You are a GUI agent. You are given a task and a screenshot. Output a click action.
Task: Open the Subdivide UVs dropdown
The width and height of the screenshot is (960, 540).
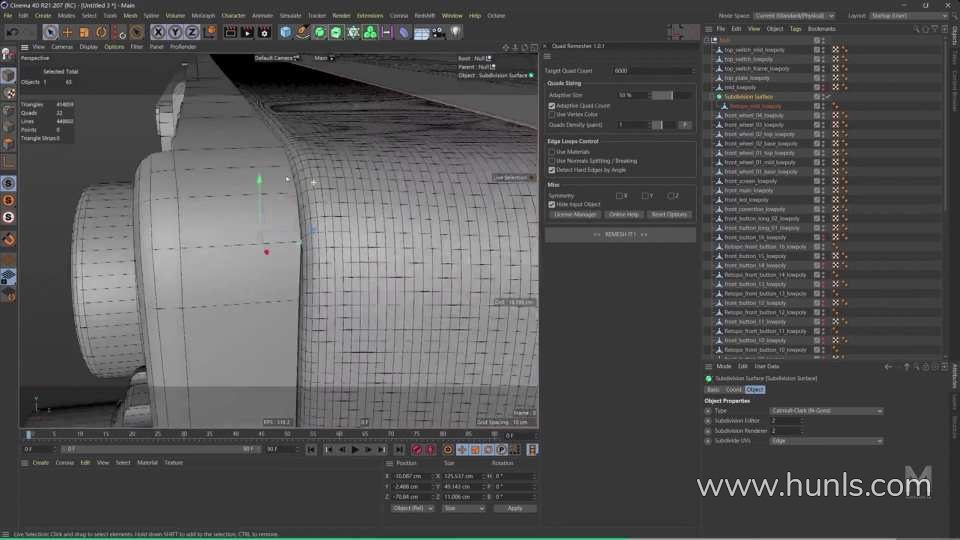click(x=826, y=440)
